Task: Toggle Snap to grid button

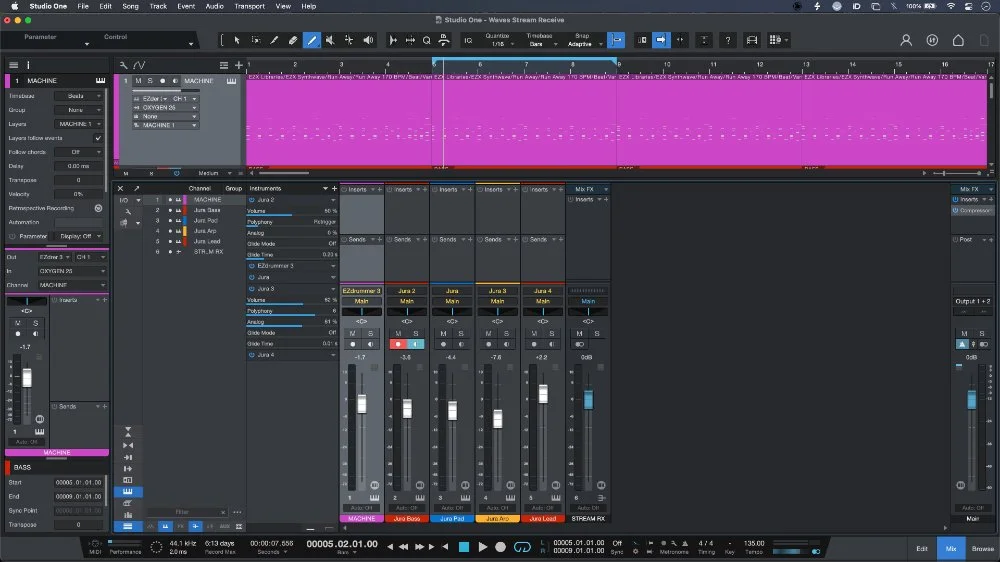Action: [x=616, y=40]
